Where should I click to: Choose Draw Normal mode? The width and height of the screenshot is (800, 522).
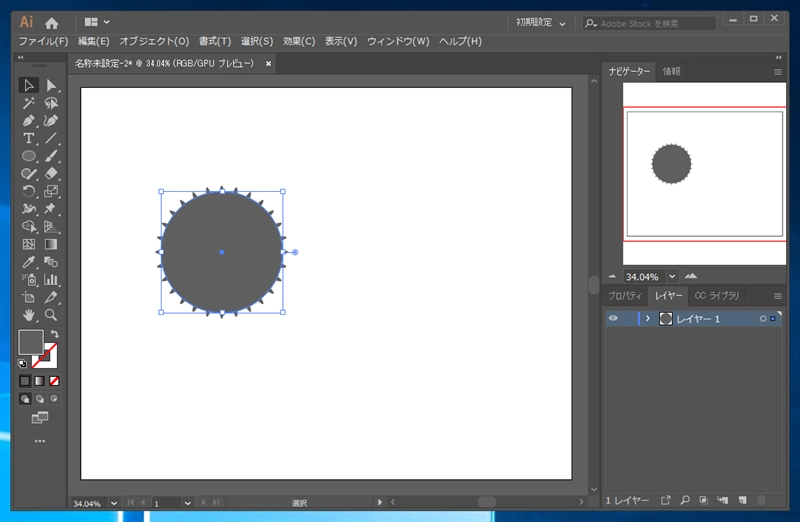coord(24,399)
